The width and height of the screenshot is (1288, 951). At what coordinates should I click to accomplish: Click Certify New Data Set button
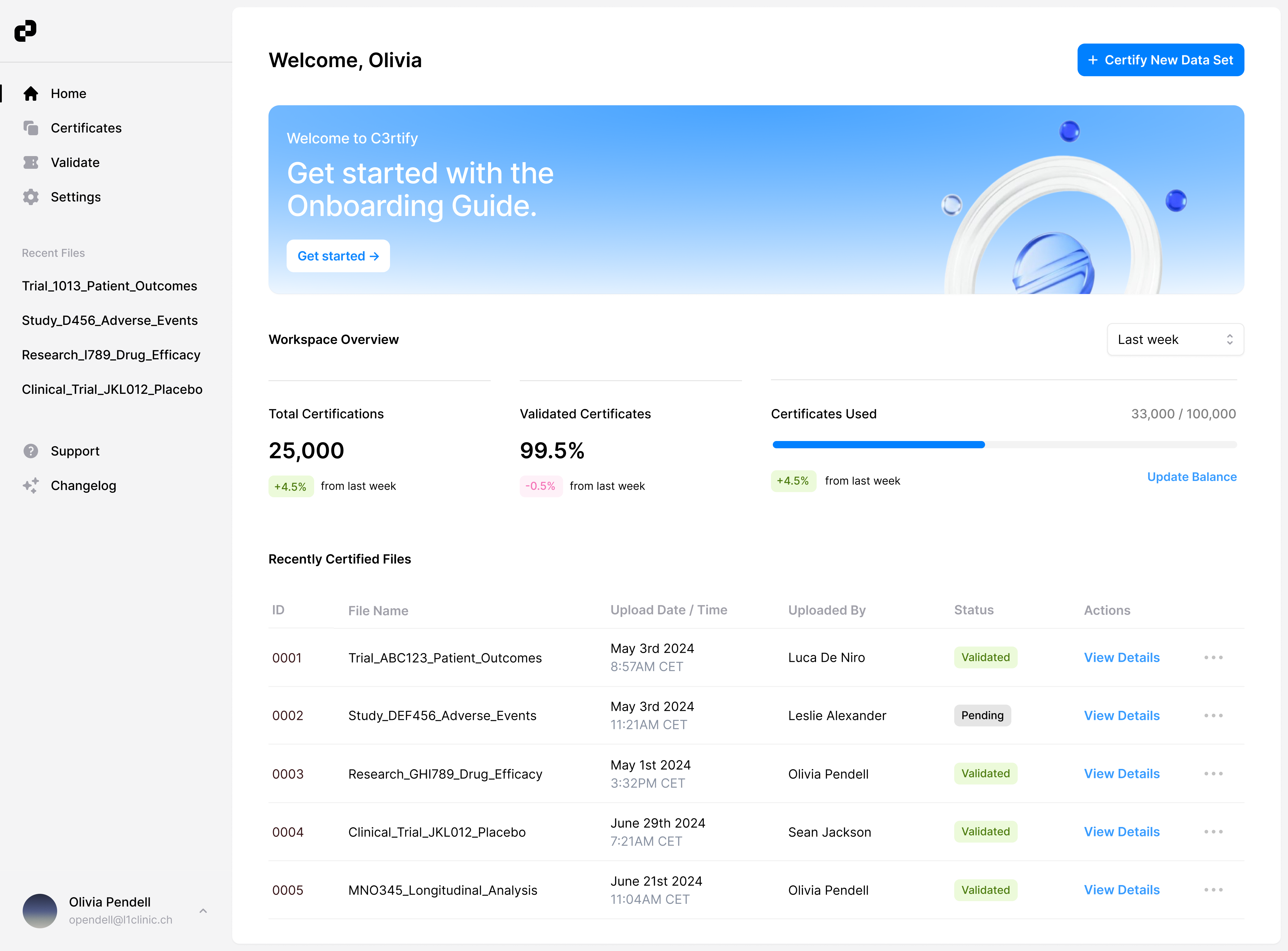coord(1160,60)
